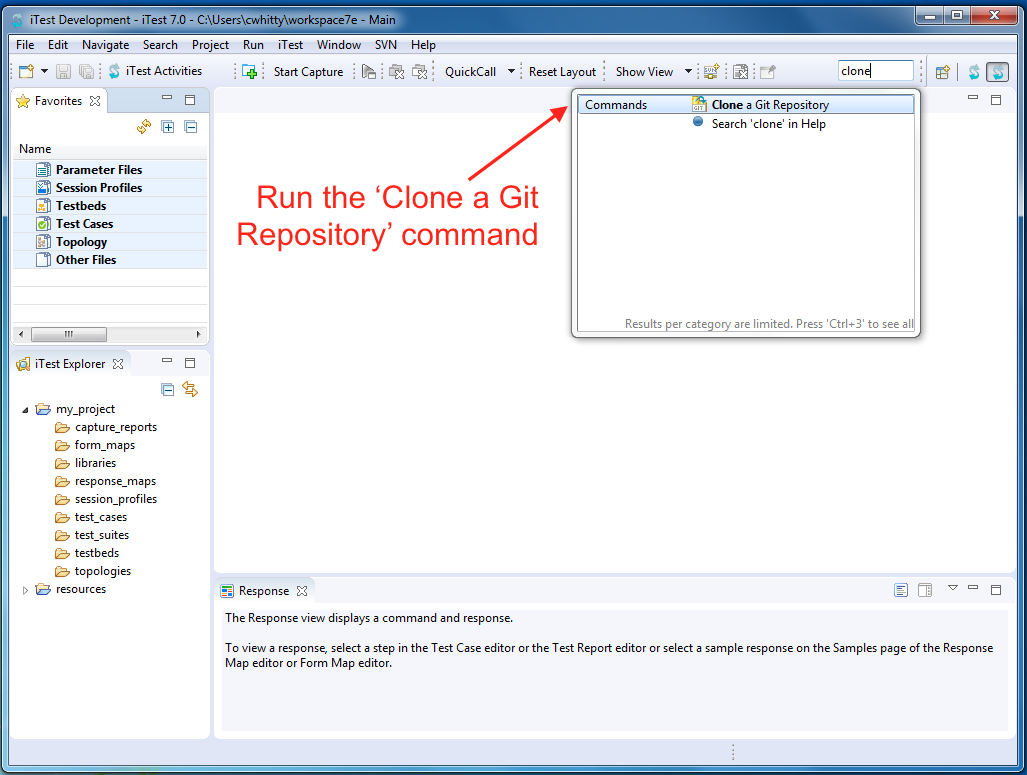This screenshot has height=775, width=1027.
Task: Maximize the Favorites panel
Action: [190, 100]
